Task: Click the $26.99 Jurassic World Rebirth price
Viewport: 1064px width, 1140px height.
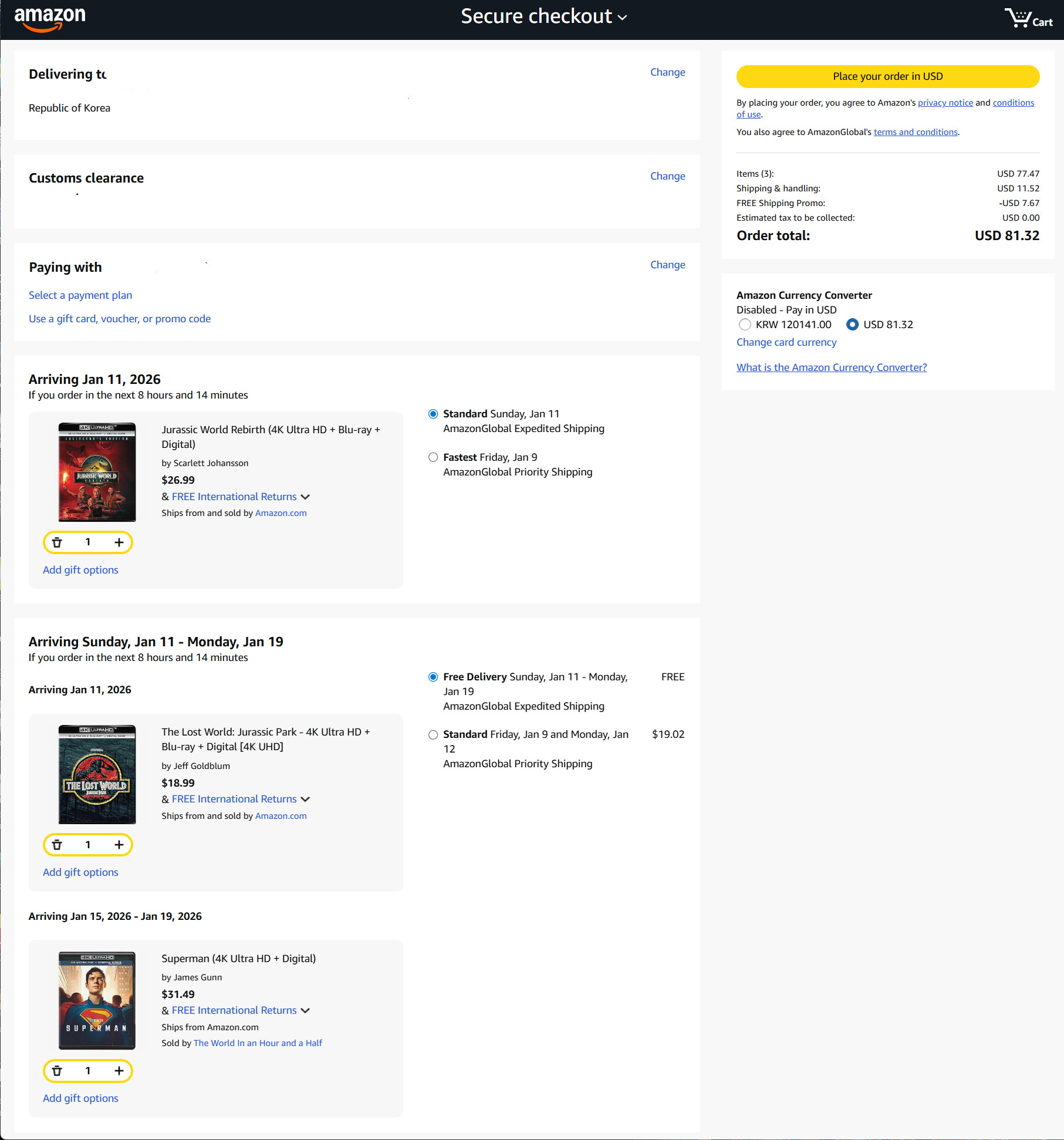Action: [178, 480]
